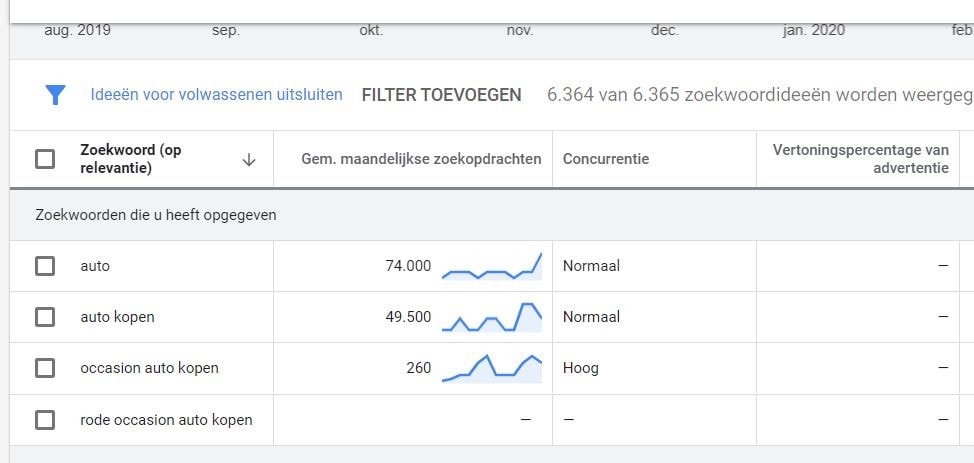The height and width of the screenshot is (463, 974).
Task: Check the box for keyword auto
Action: (45, 266)
